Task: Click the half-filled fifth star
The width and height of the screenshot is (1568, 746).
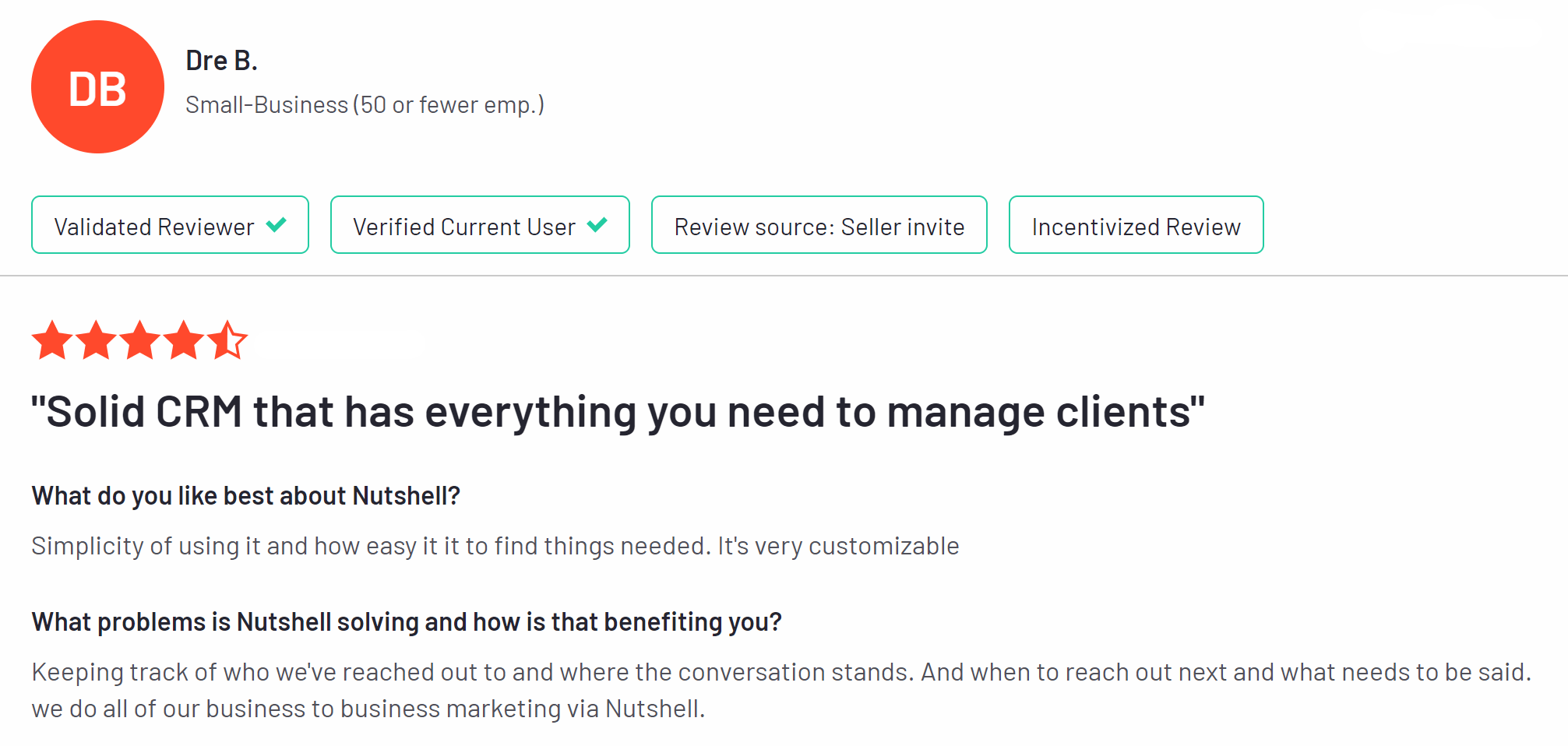Action: coord(227,340)
